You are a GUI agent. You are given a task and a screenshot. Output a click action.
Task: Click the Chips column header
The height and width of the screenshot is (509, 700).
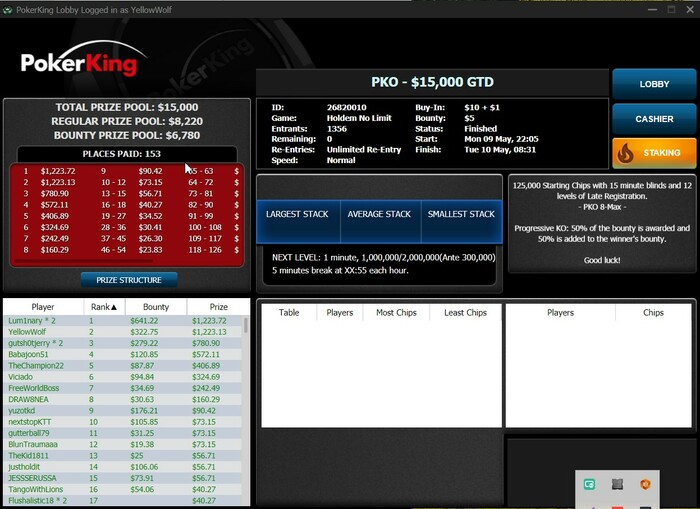(x=653, y=313)
